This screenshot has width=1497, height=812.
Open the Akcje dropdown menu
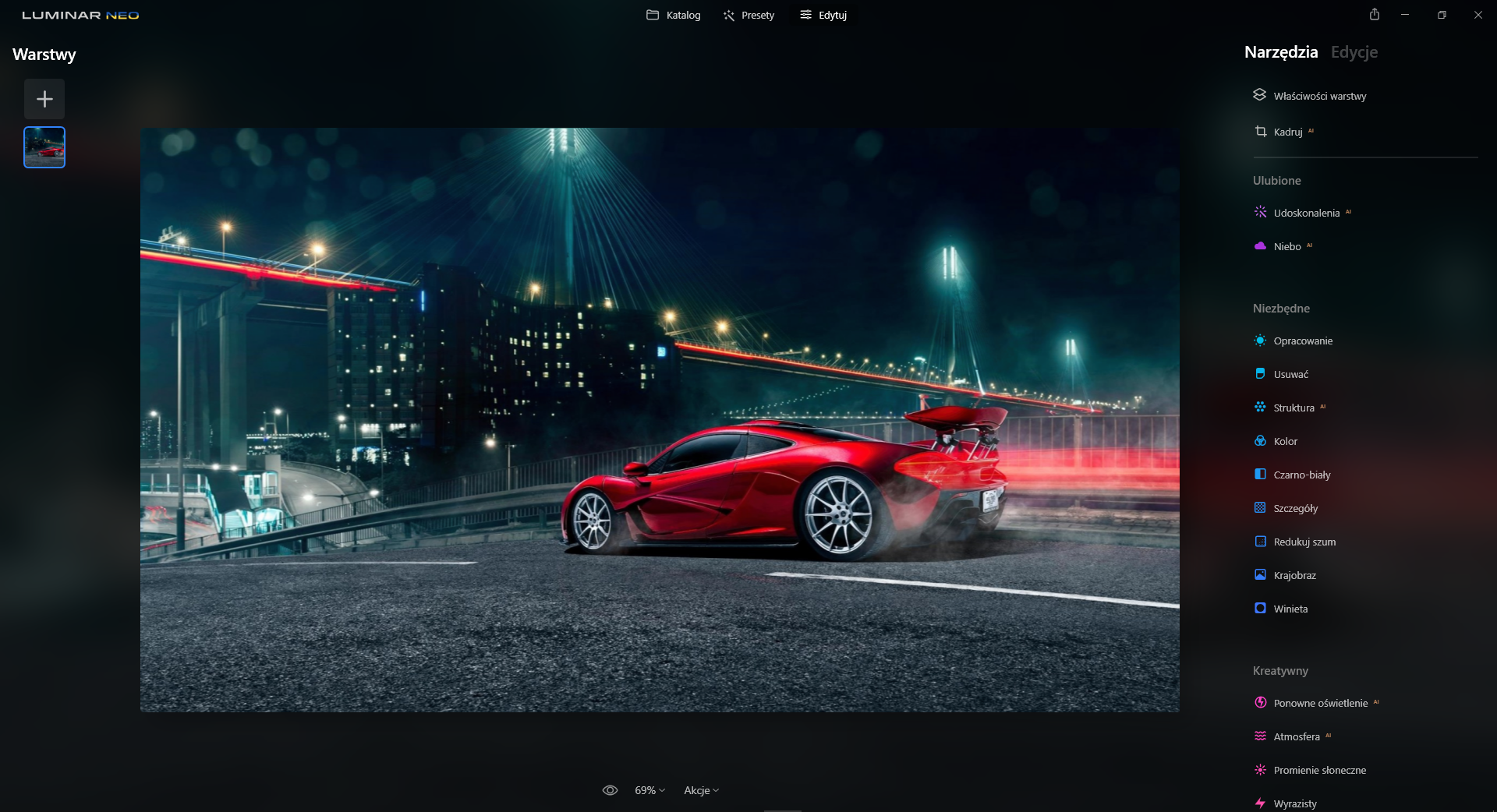click(701, 790)
